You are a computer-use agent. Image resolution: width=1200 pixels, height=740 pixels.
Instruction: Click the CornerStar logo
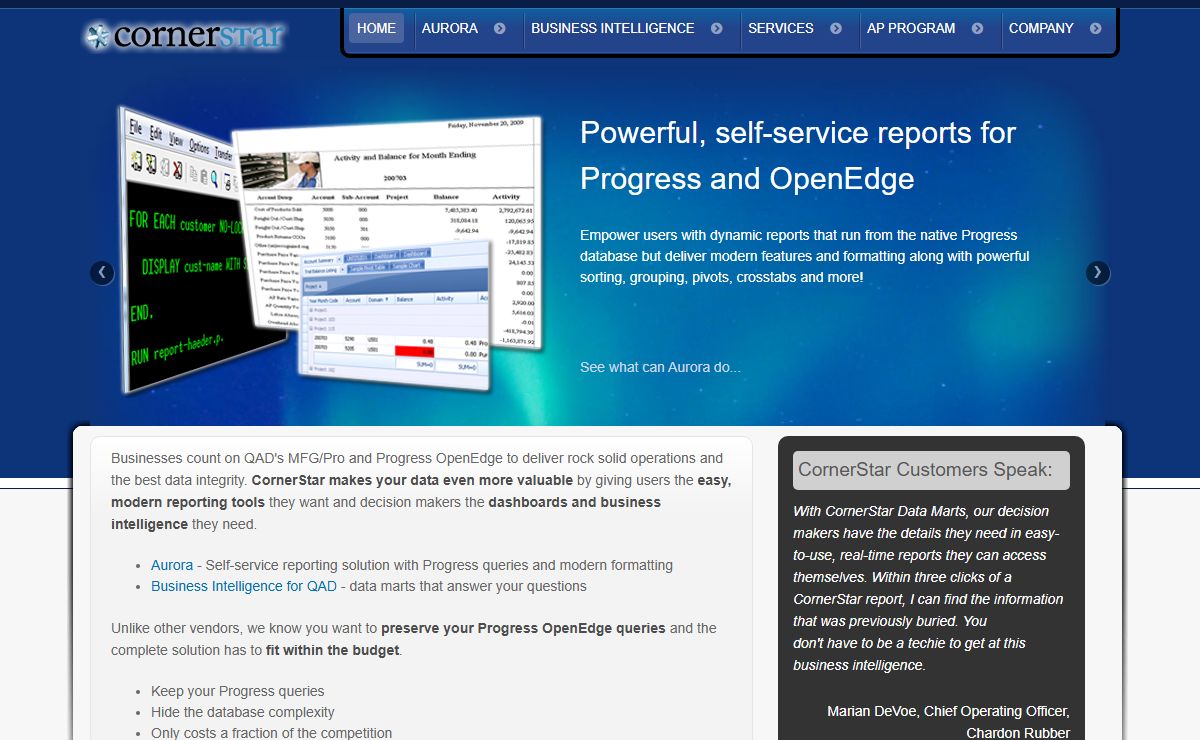pyautogui.click(x=184, y=36)
